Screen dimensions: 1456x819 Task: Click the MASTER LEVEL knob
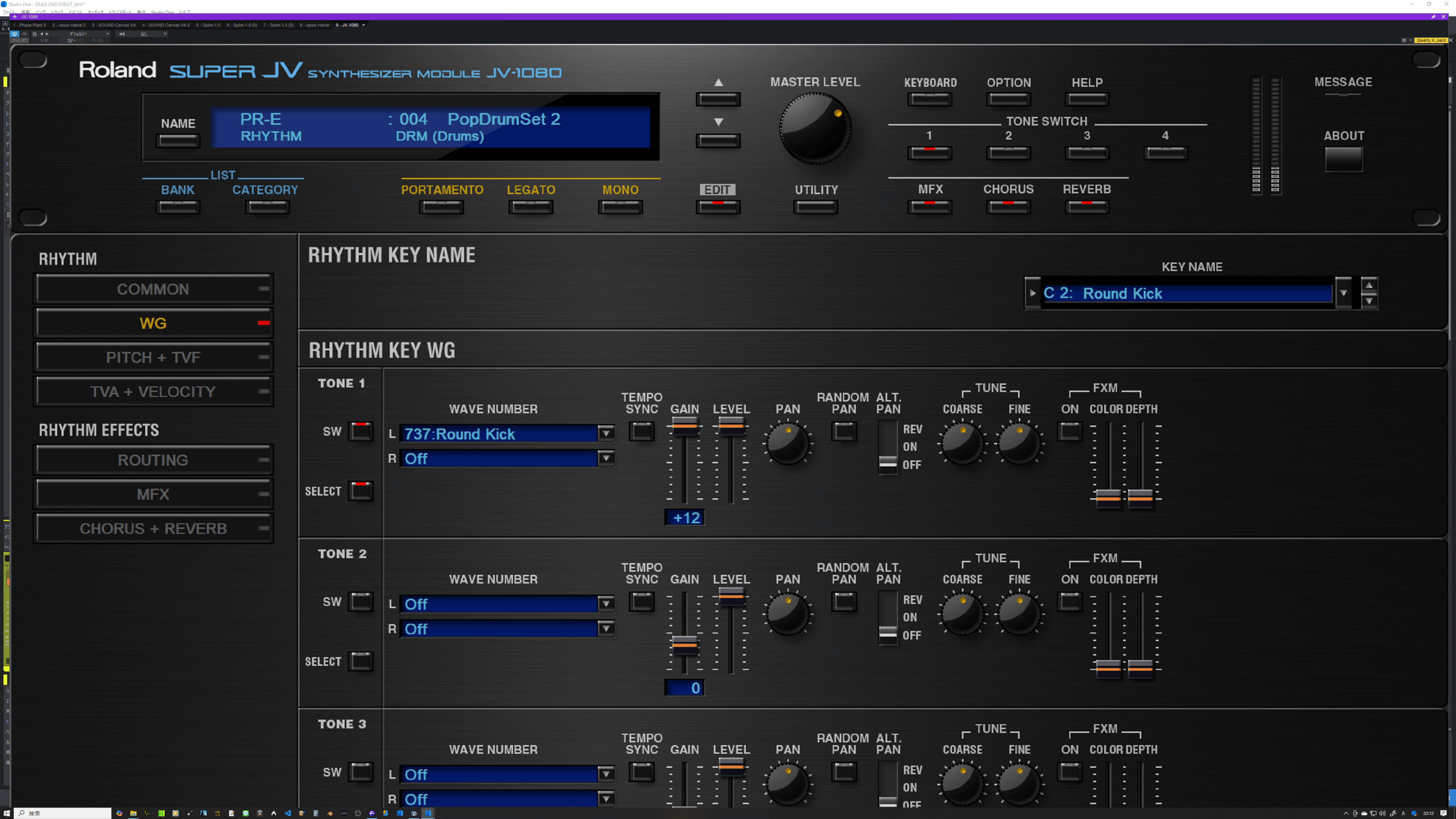point(815,128)
